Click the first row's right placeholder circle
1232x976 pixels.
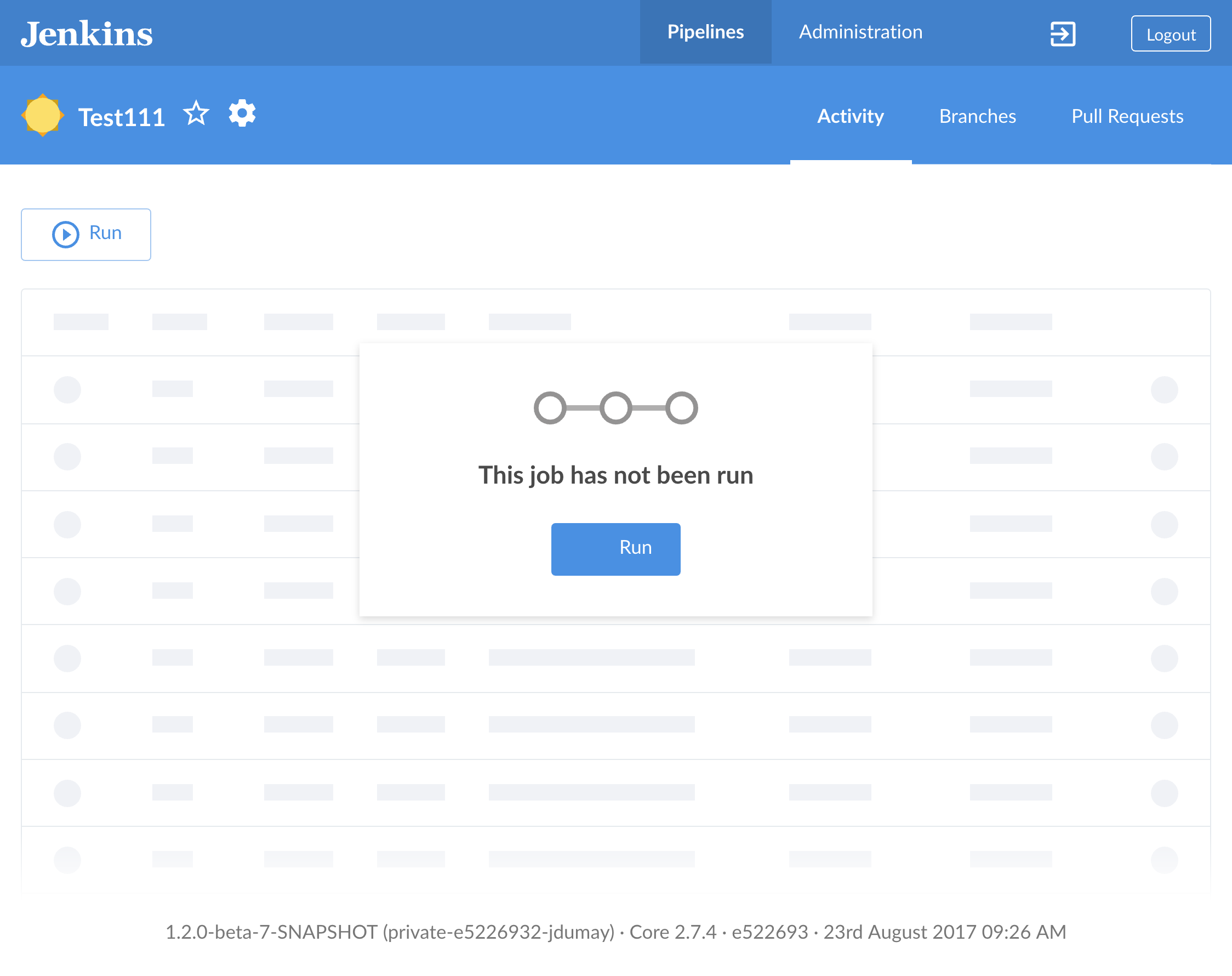[x=1163, y=390]
